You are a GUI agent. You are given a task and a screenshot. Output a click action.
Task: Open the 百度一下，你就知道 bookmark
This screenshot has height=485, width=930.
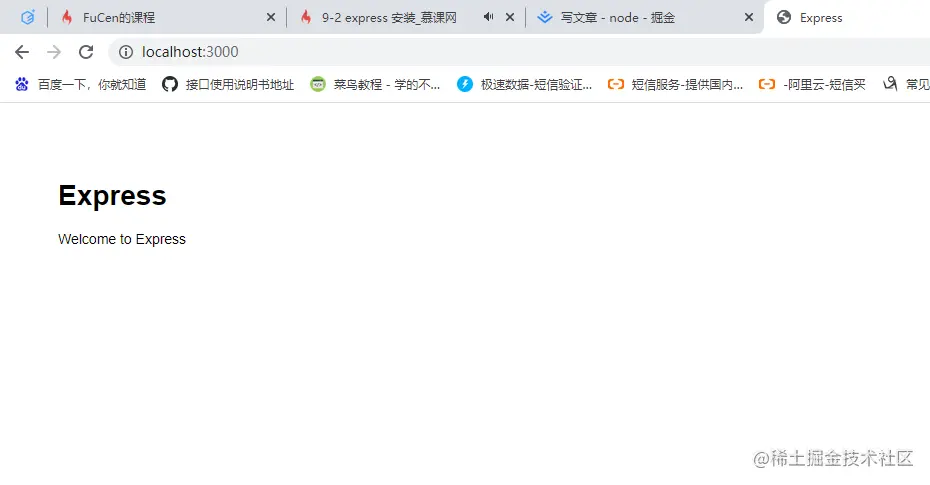pos(81,85)
